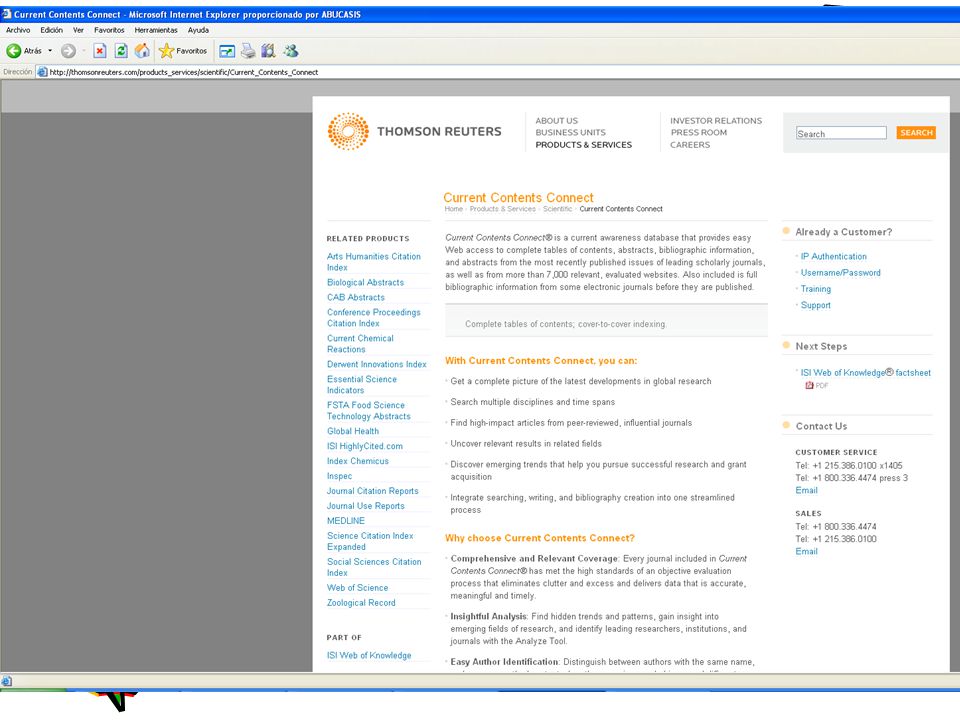Open the Ver menu
Screen dimensions: 960x720
78,30
